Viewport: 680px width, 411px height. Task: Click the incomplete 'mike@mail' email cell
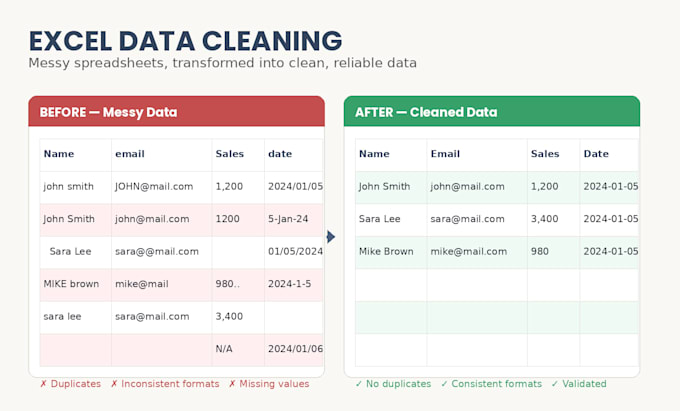(142, 284)
